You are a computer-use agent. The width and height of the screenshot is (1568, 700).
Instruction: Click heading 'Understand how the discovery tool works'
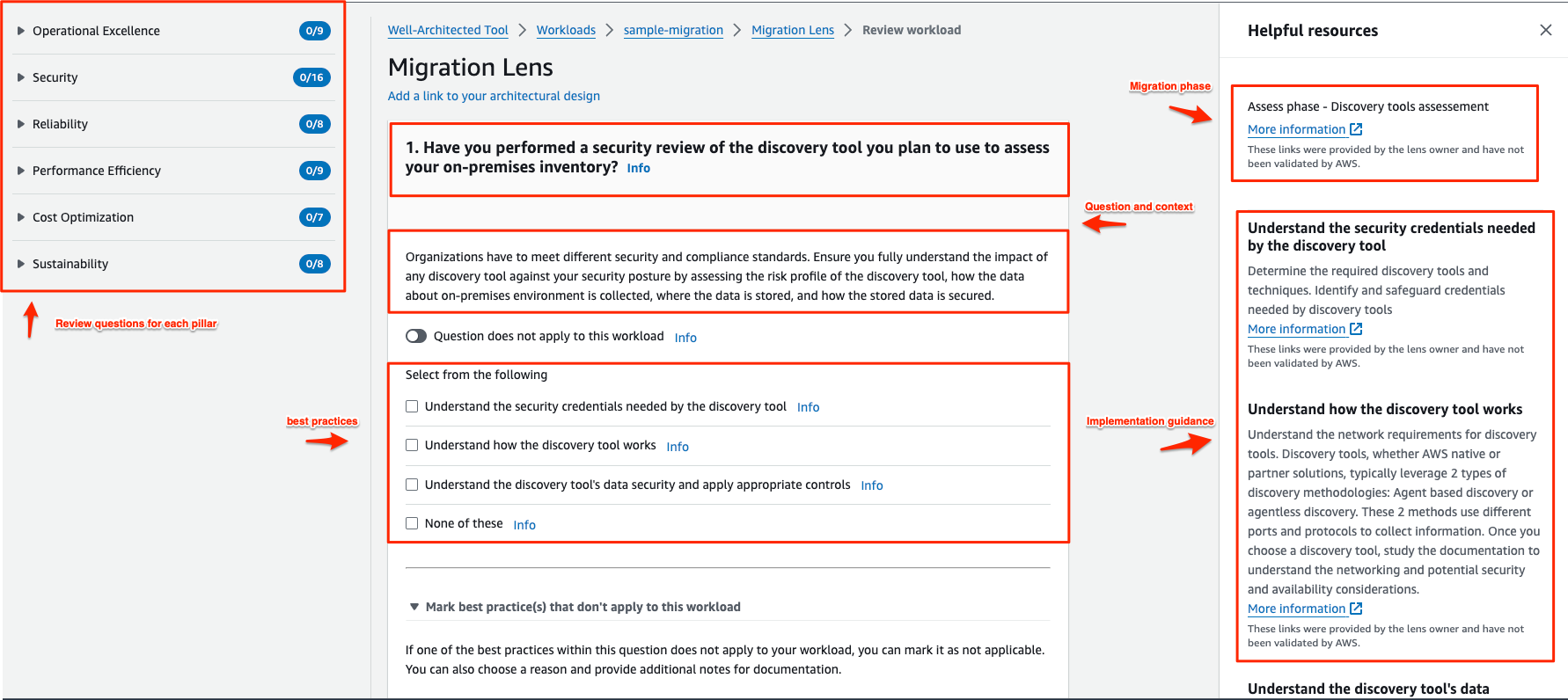coord(1385,409)
